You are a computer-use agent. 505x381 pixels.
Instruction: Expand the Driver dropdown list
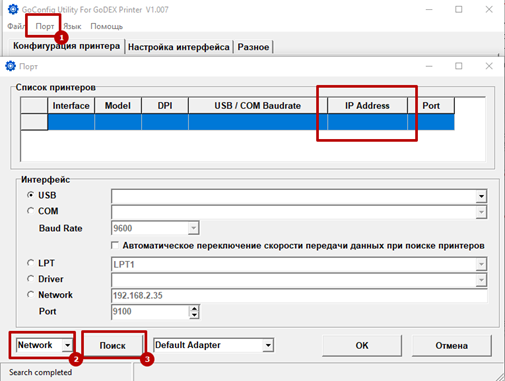click(x=481, y=280)
